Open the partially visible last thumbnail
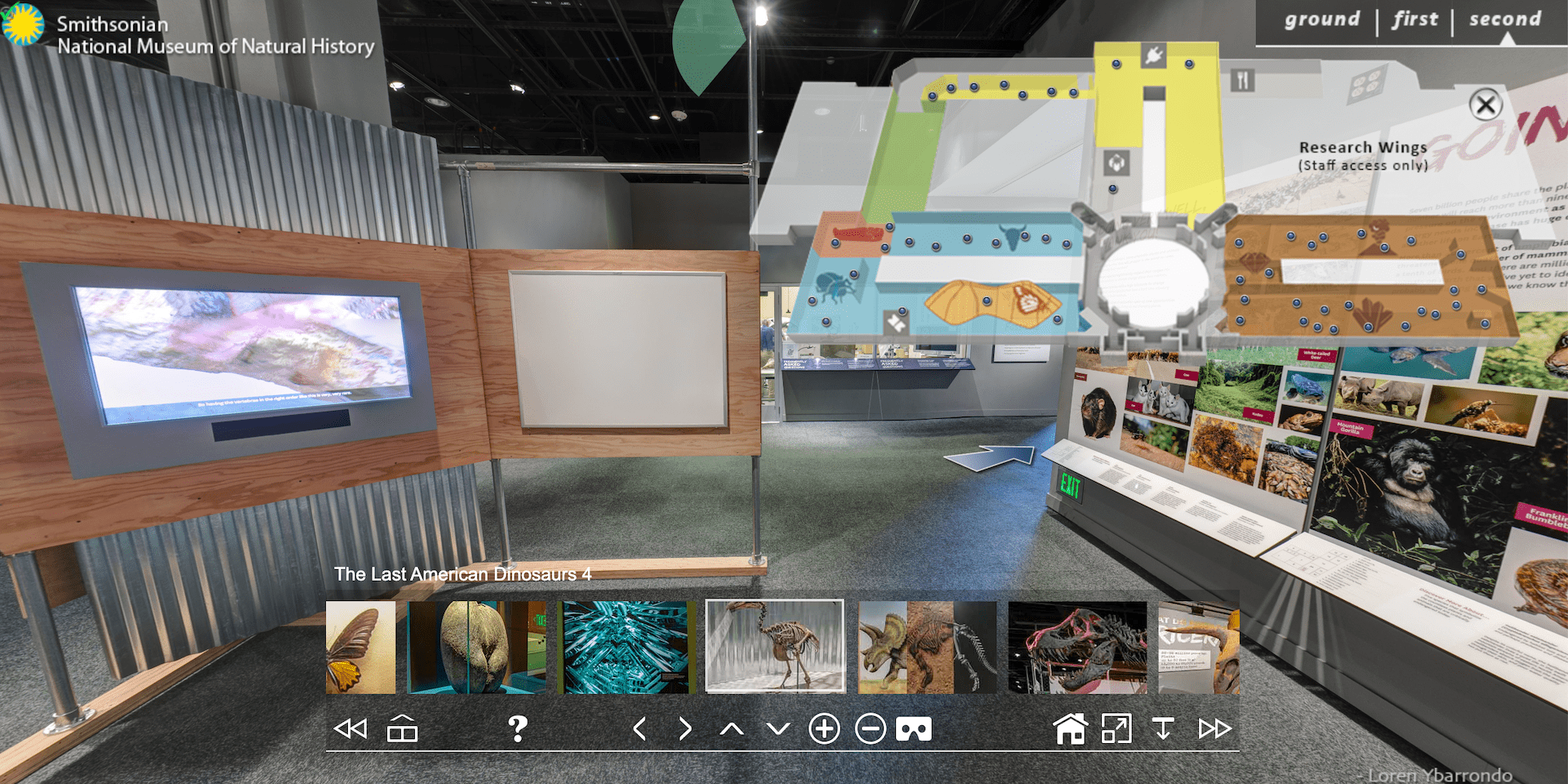 1199,648
